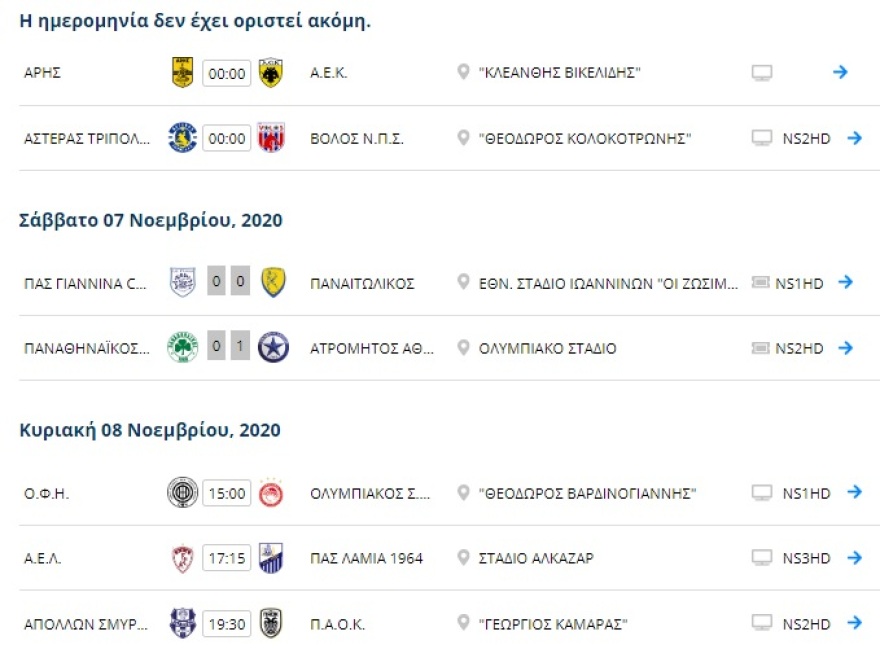
Task: Click the ΑΡΗΣ team crest
Action: (x=181, y=71)
